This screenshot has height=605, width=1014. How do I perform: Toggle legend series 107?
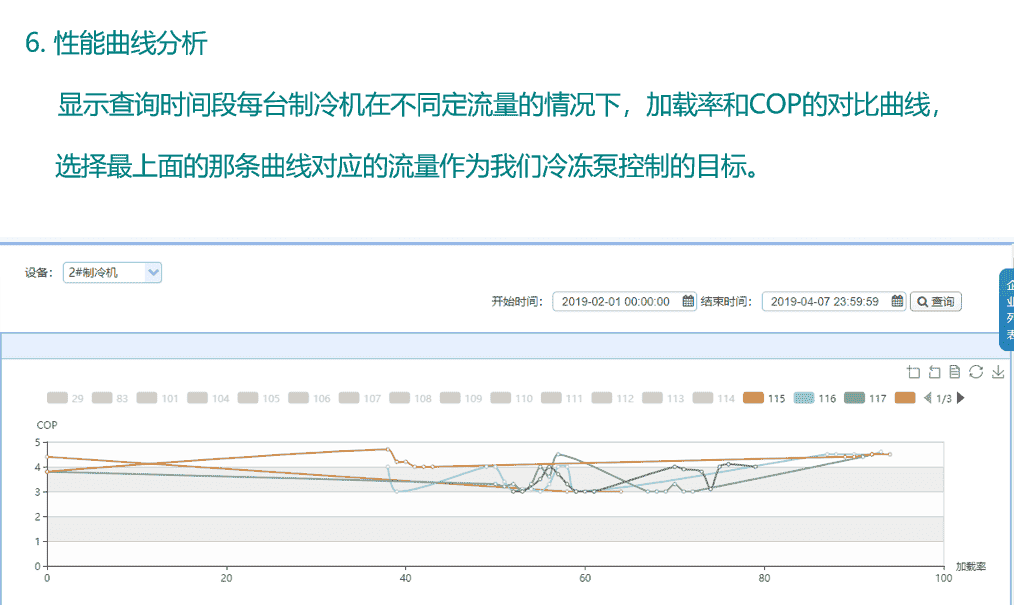point(360,398)
